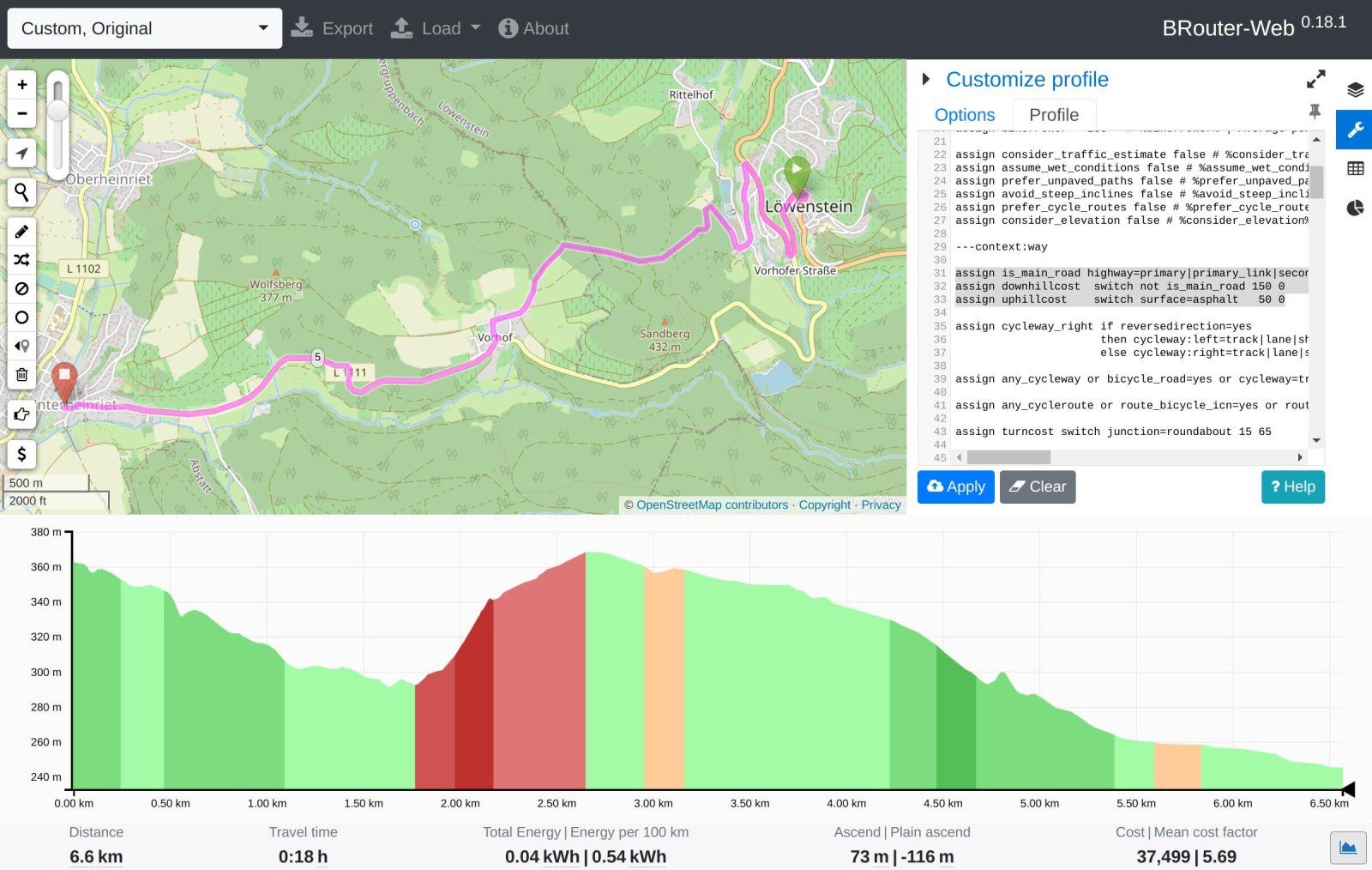Toggle the elevation chart button
Screen dimensions: 1372x870
1348,848
